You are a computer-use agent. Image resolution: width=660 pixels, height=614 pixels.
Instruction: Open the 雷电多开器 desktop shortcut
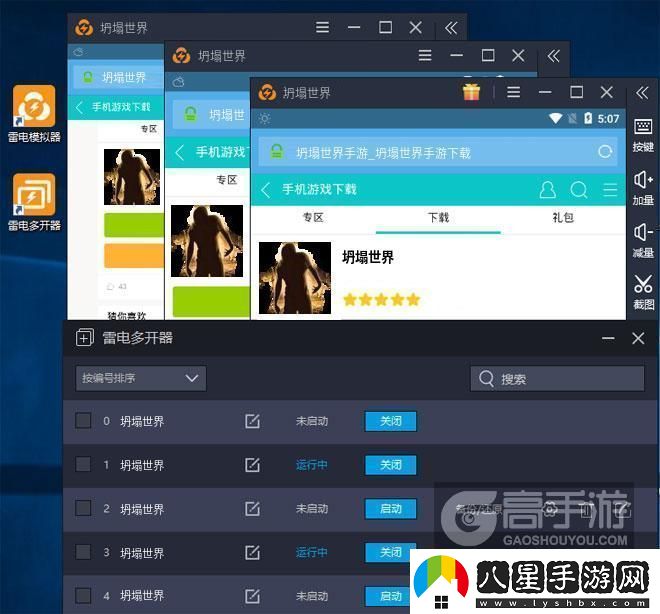tap(34, 201)
